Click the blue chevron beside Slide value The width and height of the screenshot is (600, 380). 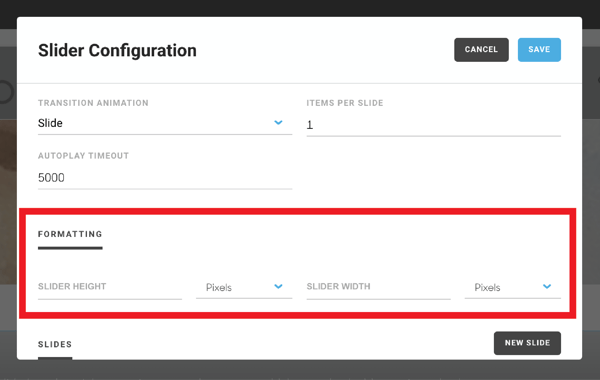[279, 122]
